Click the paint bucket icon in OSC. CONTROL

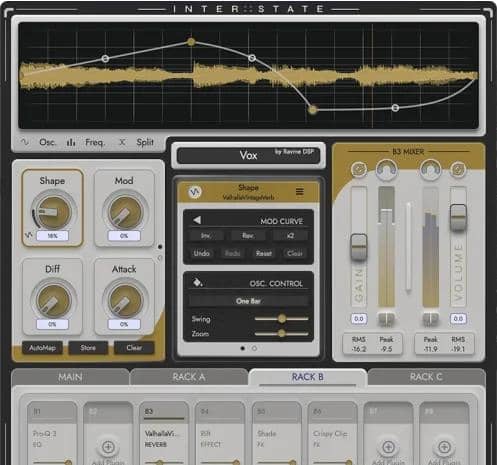click(197, 282)
